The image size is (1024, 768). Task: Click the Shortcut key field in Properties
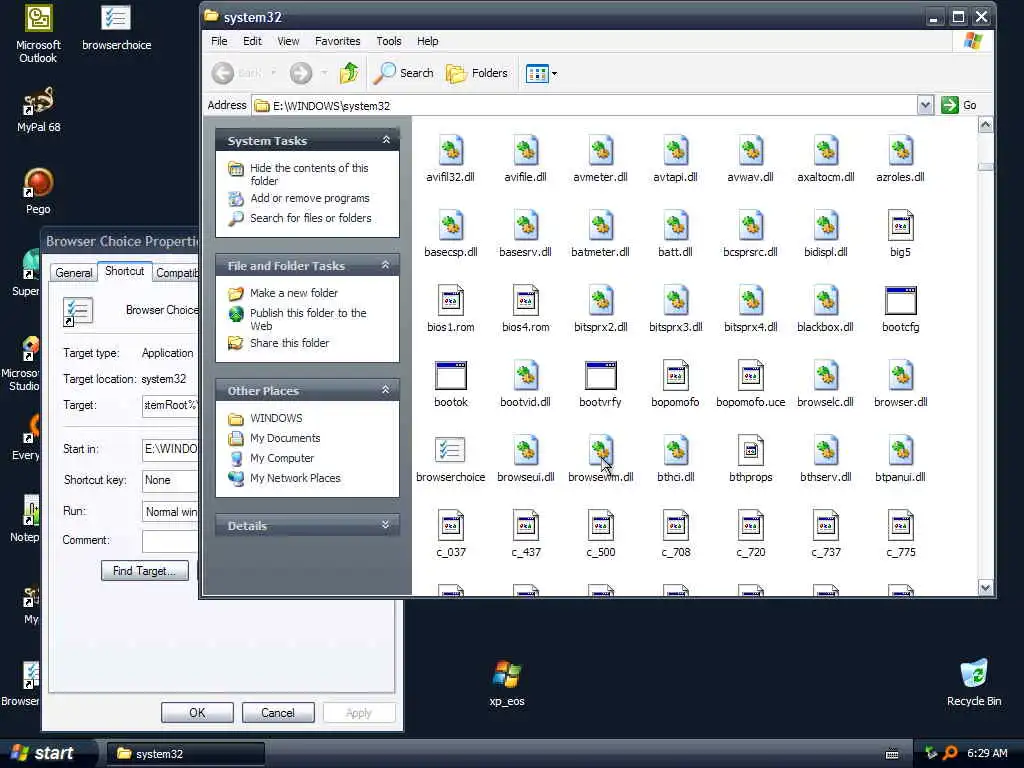(170, 481)
